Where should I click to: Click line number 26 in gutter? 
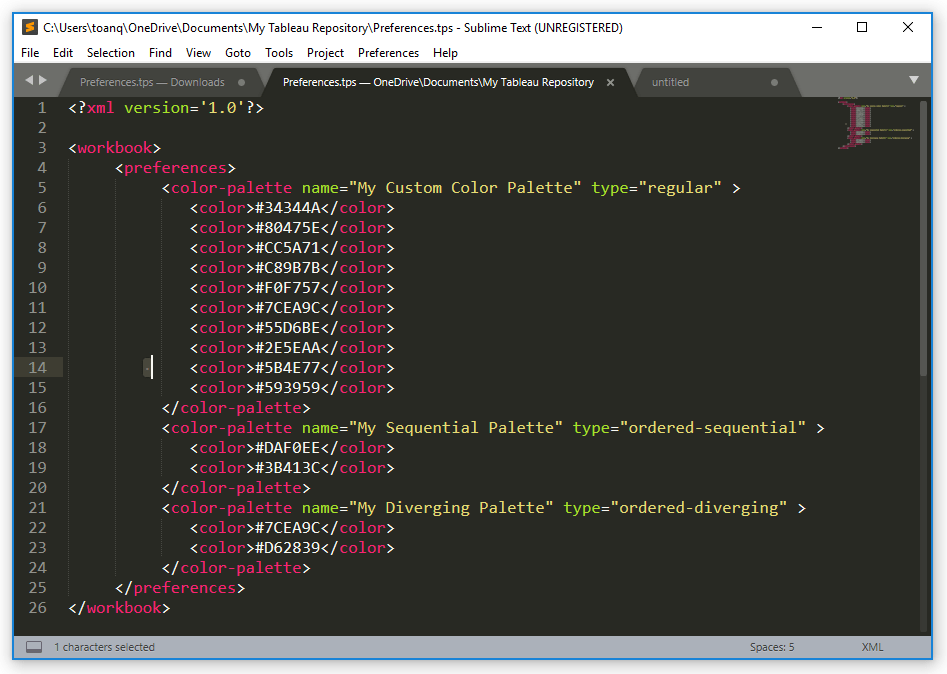37,608
